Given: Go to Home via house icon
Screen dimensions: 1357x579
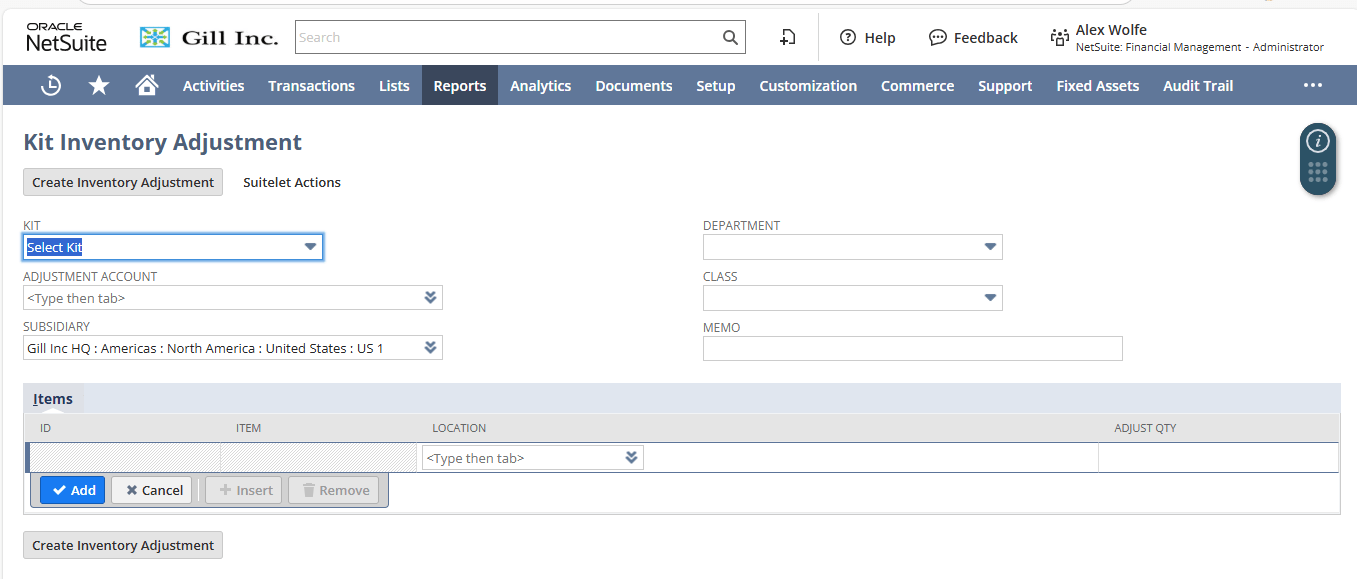Looking at the screenshot, I should point(147,86).
